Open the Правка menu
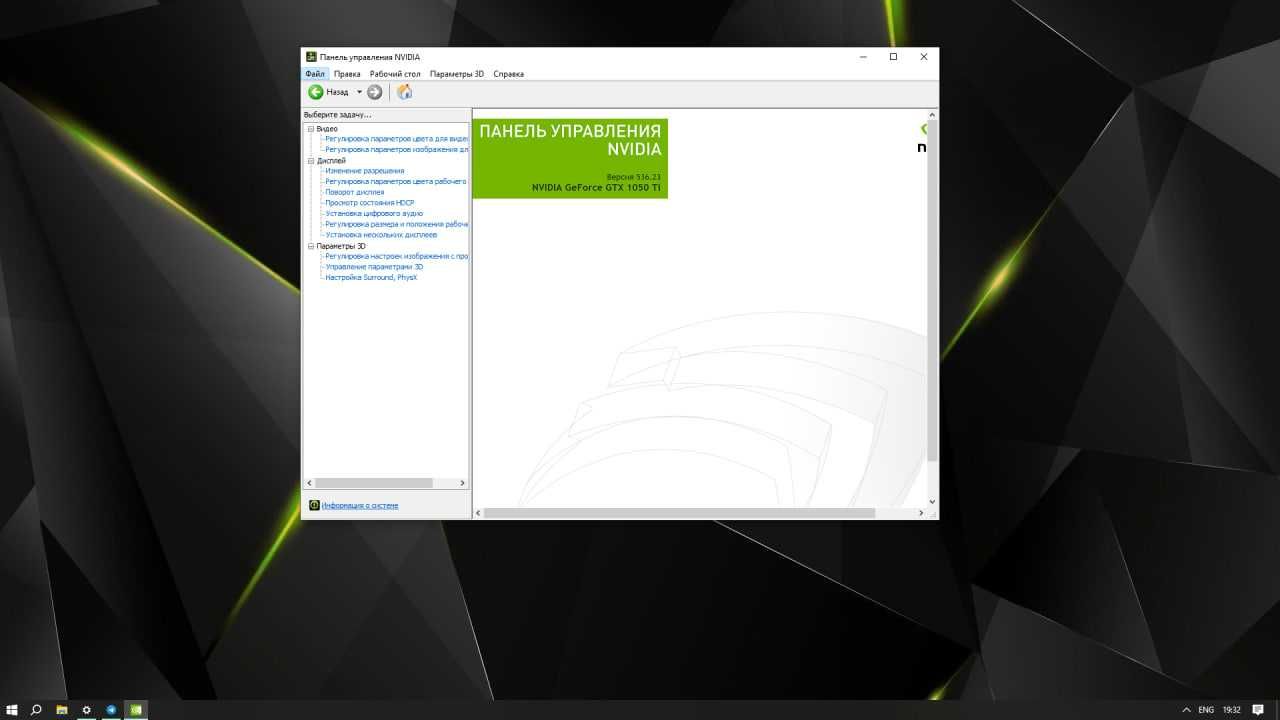This screenshot has width=1280, height=720. [347, 74]
